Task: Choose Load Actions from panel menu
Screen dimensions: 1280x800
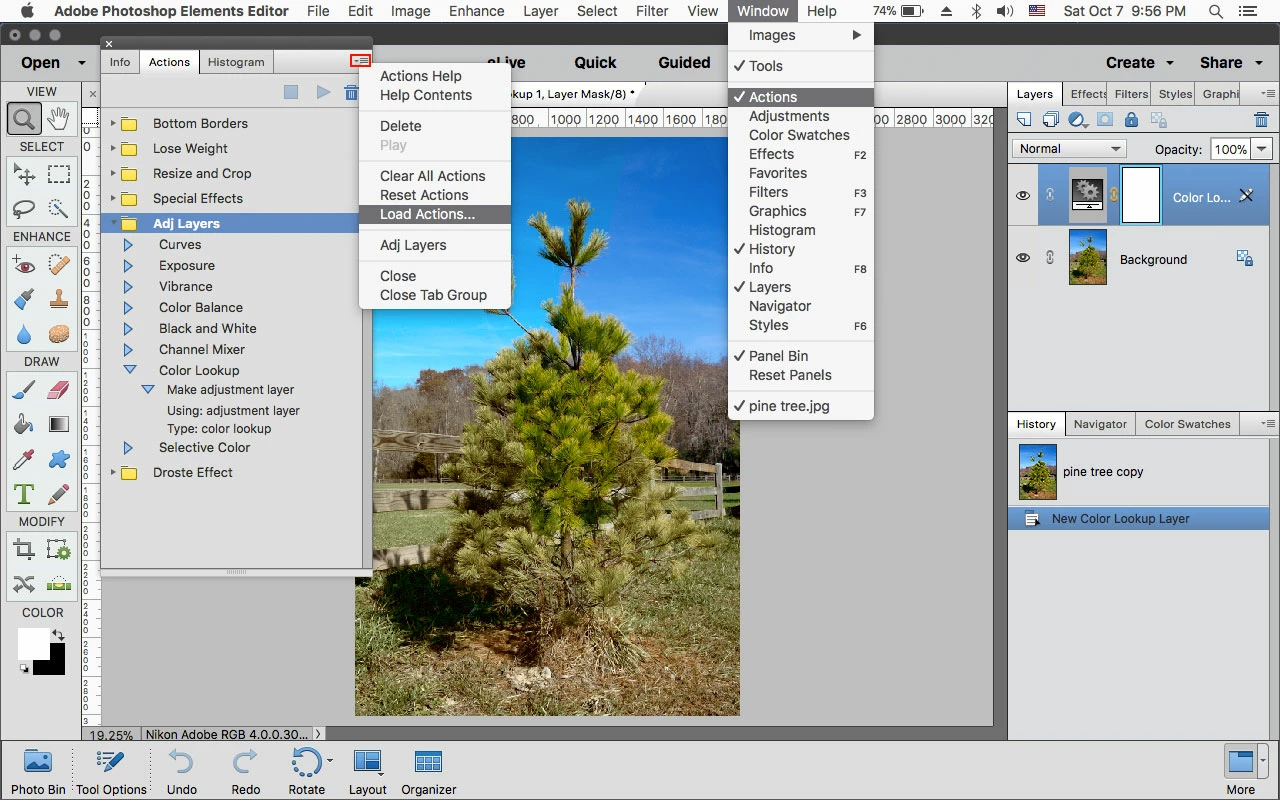Action: pyautogui.click(x=435, y=214)
